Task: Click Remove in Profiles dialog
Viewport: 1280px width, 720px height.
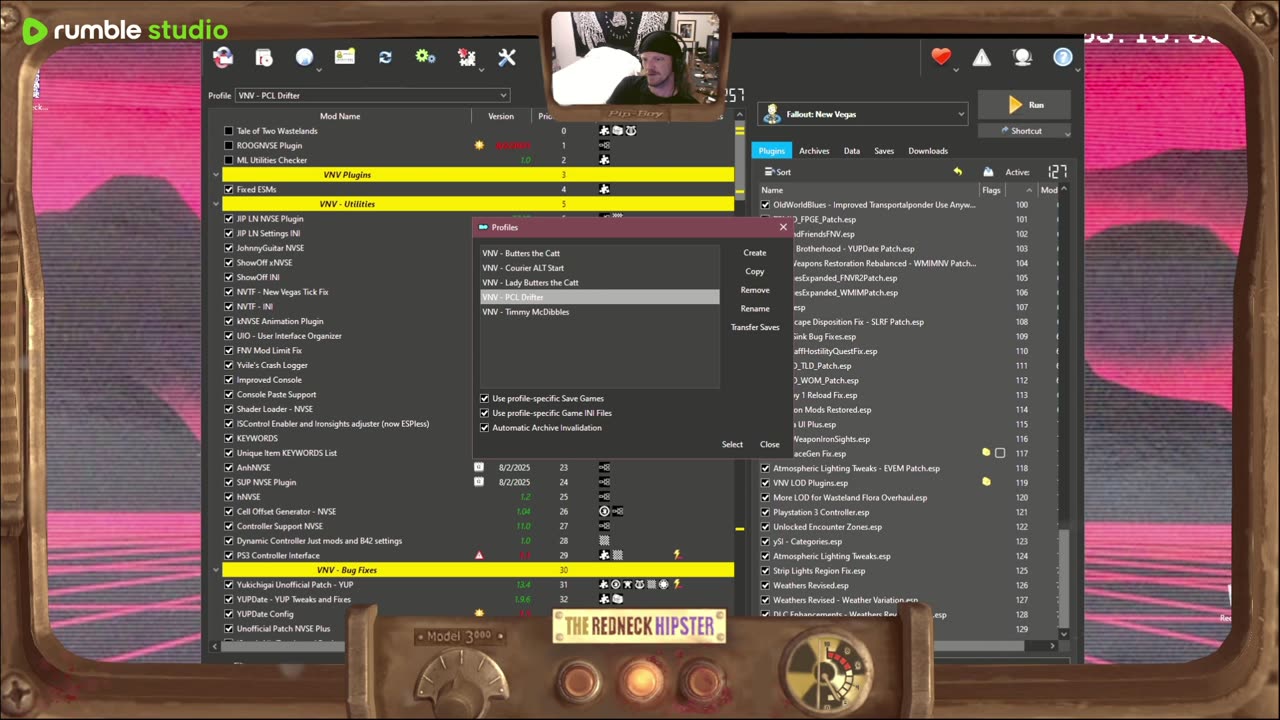Action: tap(755, 290)
